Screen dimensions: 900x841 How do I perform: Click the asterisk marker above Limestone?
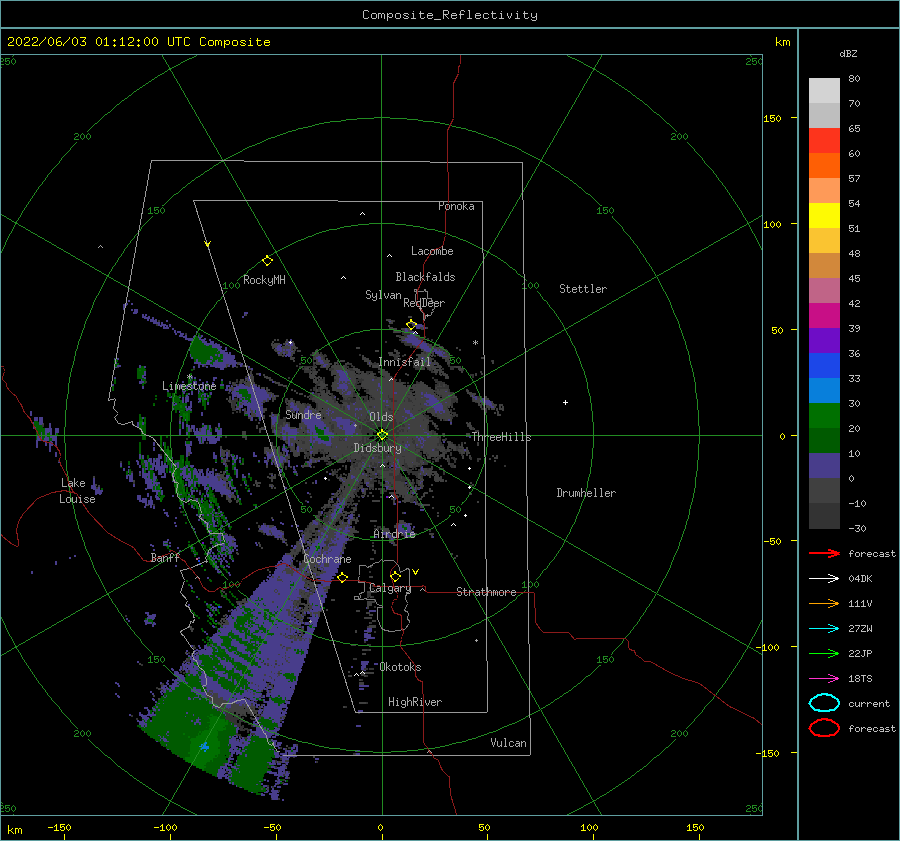click(x=189, y=377)
